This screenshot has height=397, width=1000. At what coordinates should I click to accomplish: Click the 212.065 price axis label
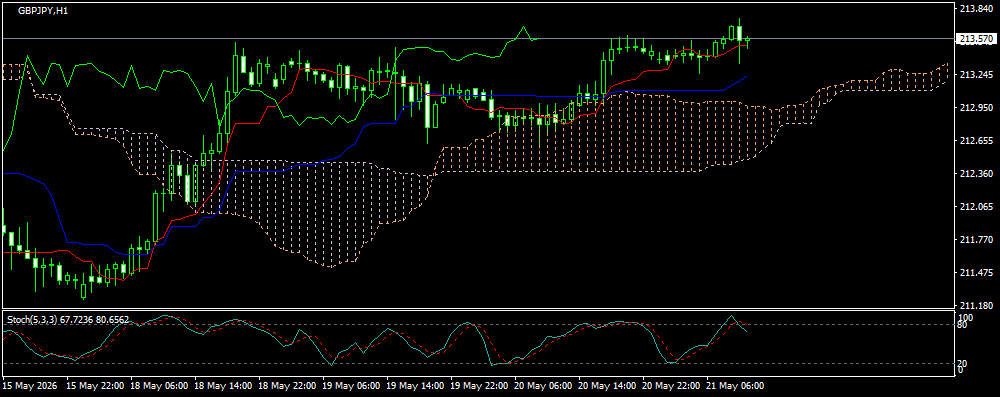976,207
